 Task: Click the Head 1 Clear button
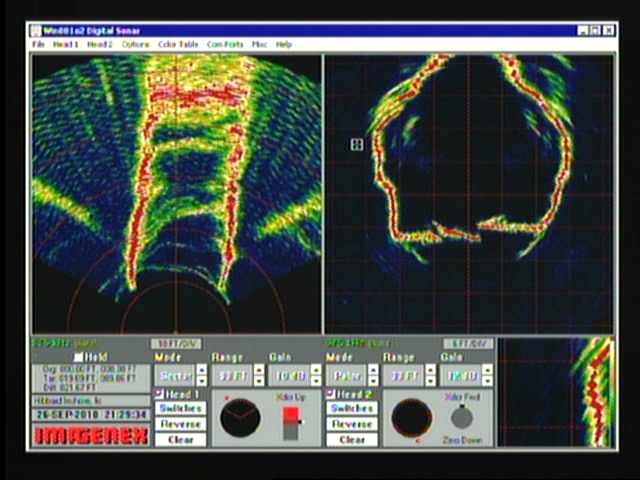pos(180,440)
